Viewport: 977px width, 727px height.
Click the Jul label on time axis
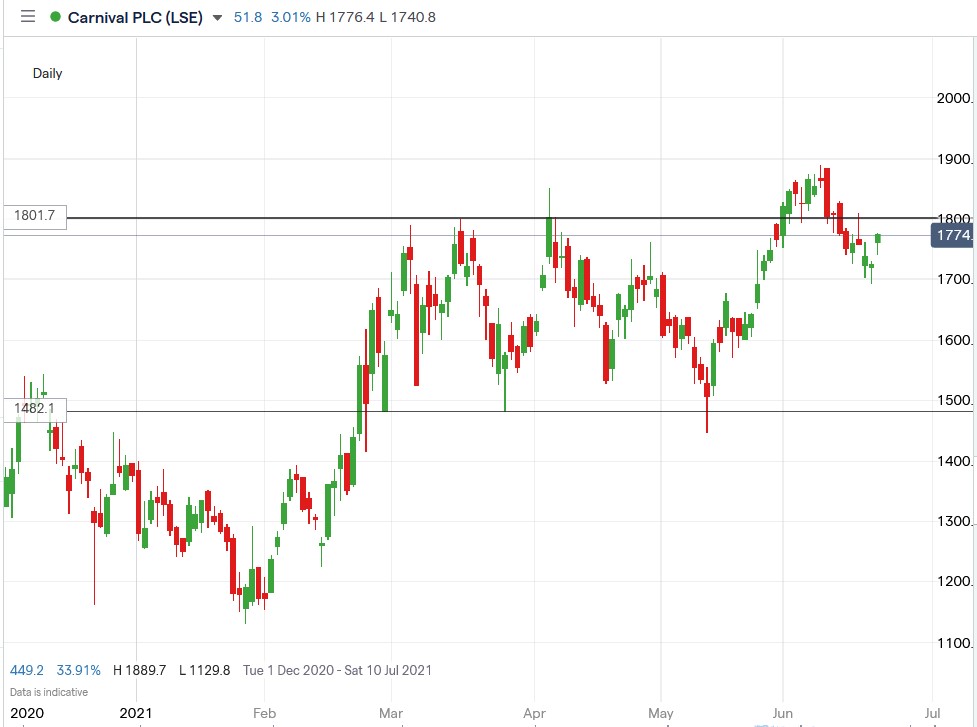932,713
